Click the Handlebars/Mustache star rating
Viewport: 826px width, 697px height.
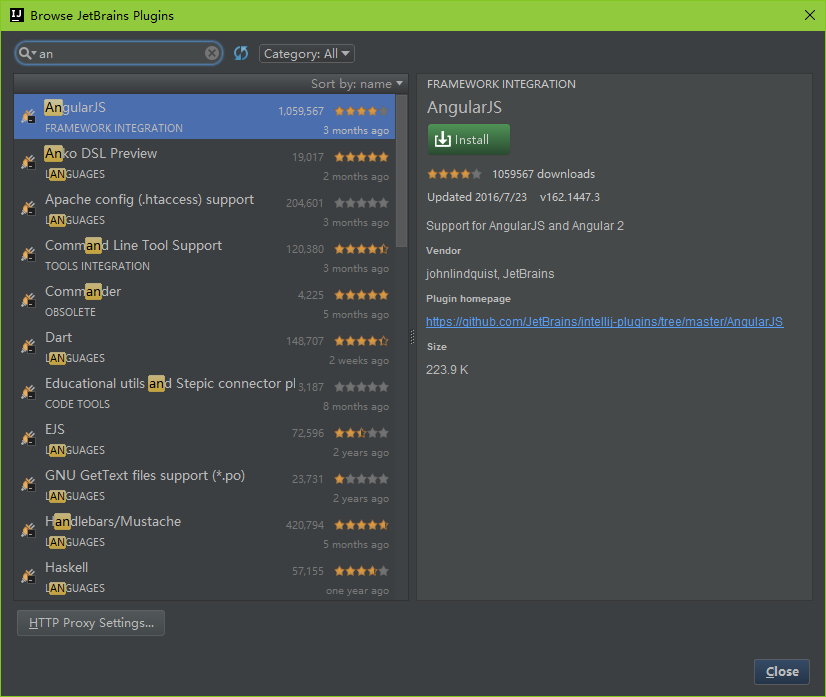tap(361, 525)
